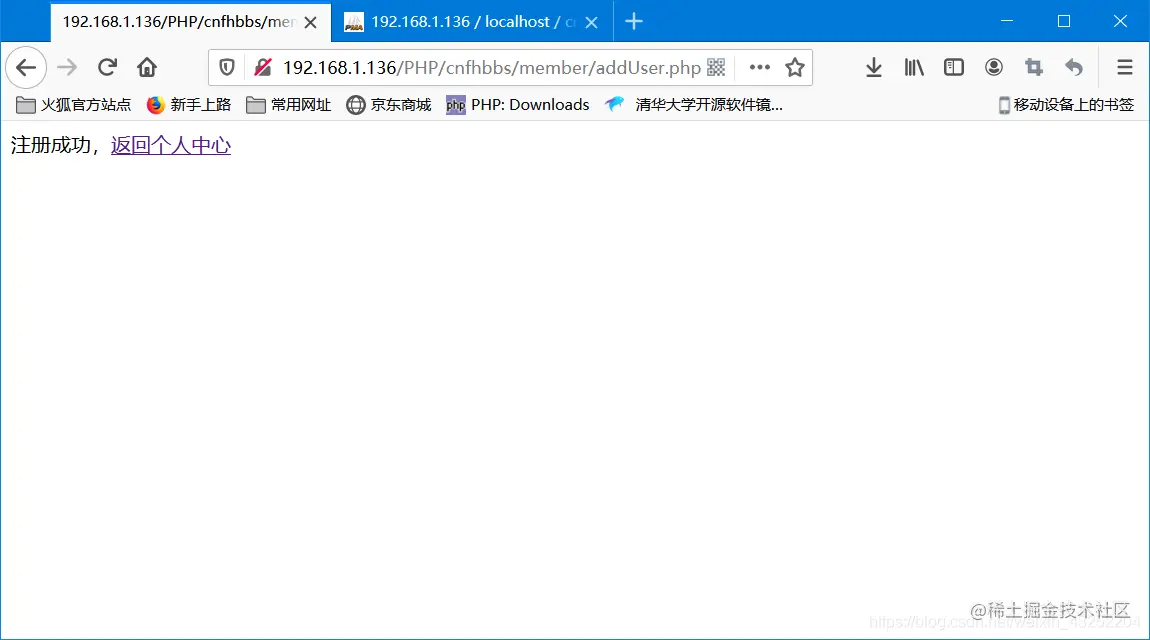Show tracking protection shield info

[x=227, y=67]
